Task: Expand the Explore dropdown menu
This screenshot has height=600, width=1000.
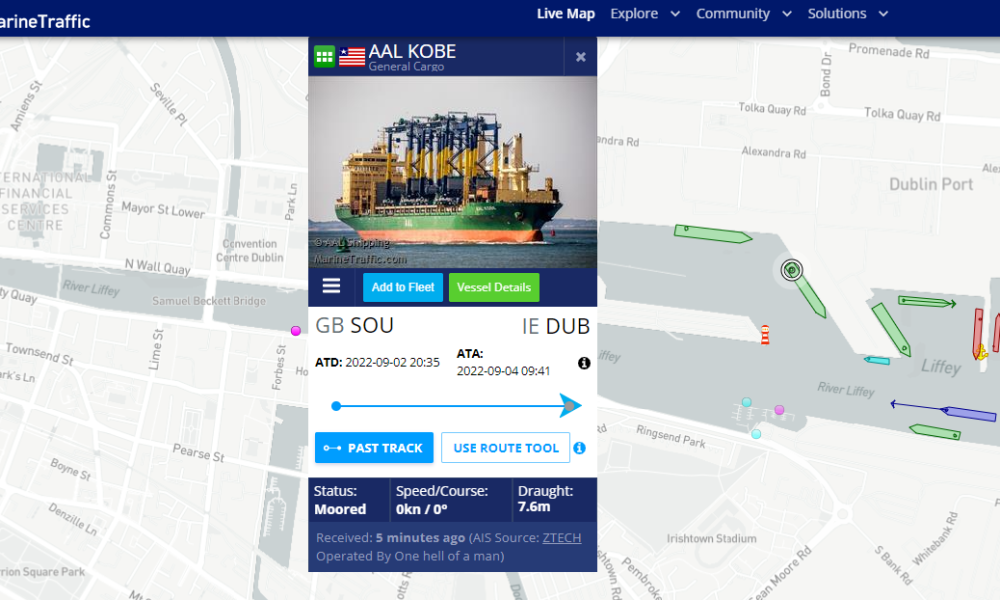Action: 645,14
